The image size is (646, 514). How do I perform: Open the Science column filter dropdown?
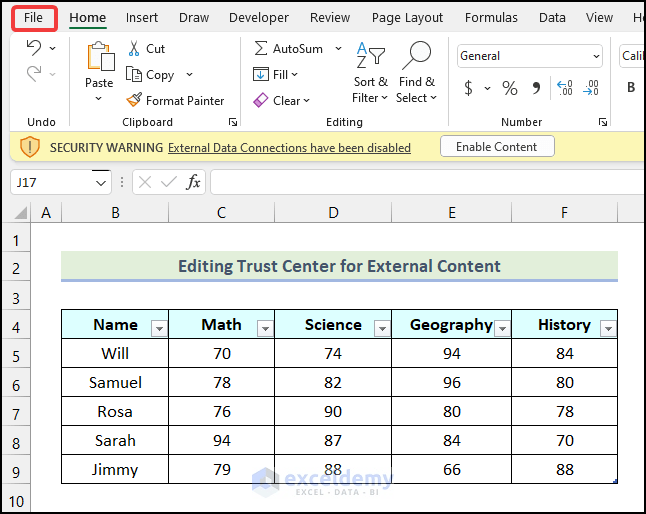tap(382, 328)
